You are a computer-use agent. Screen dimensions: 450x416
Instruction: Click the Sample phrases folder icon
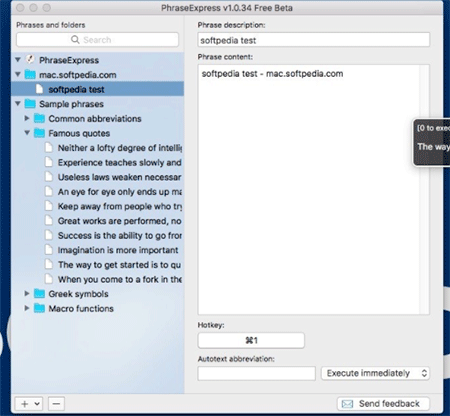click(x=30, y=104)
